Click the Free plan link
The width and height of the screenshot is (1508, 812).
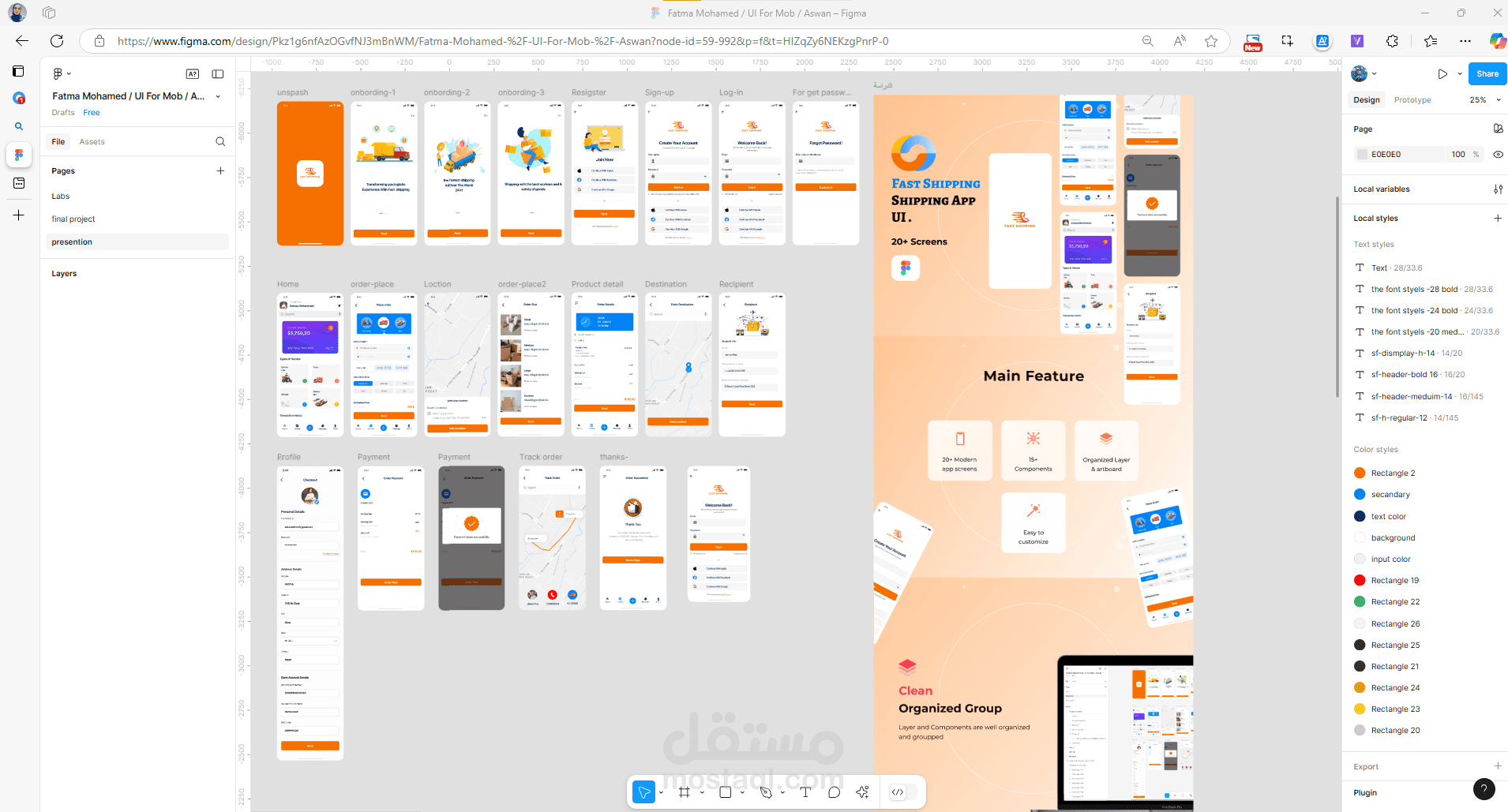(92, 113)
